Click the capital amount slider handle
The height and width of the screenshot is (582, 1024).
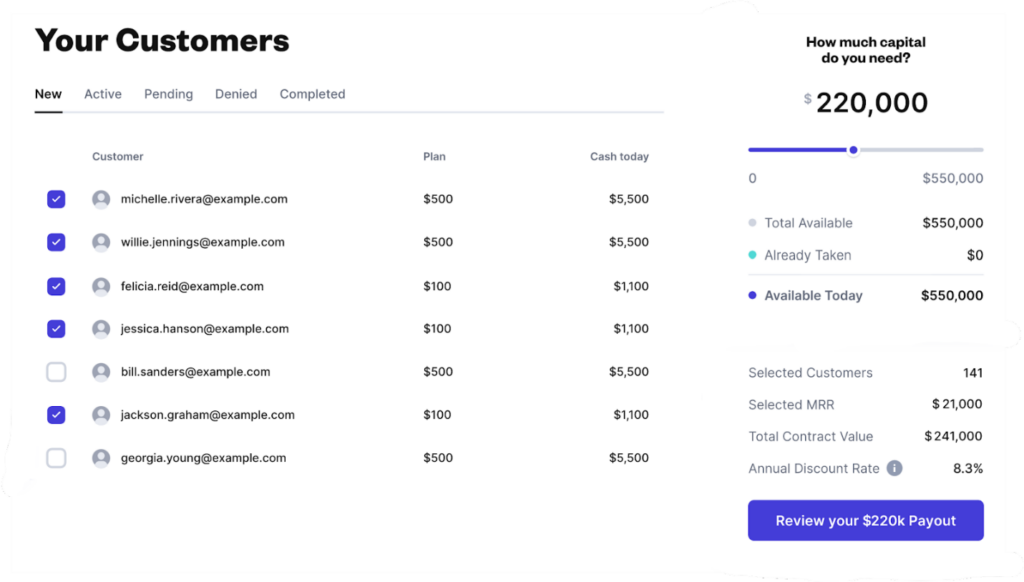point(853,150)
